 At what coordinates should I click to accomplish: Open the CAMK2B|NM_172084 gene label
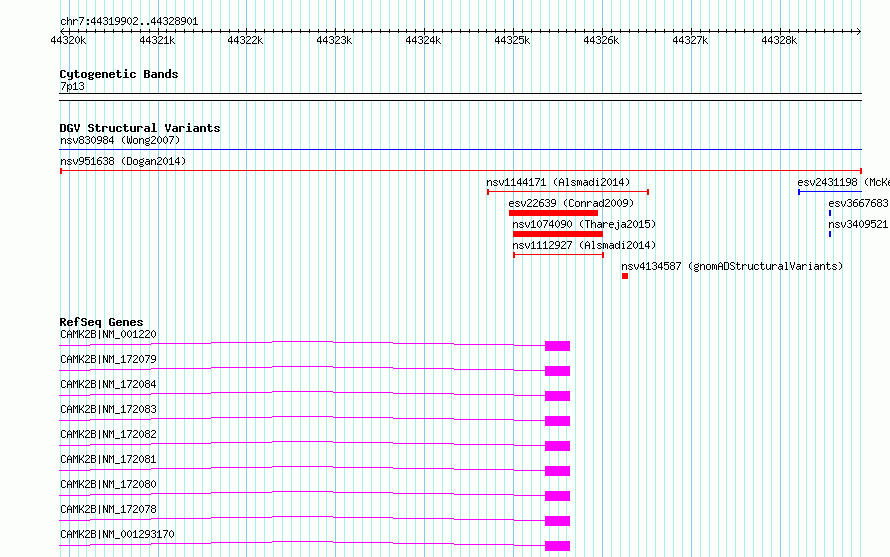click(x=108, y=384)
